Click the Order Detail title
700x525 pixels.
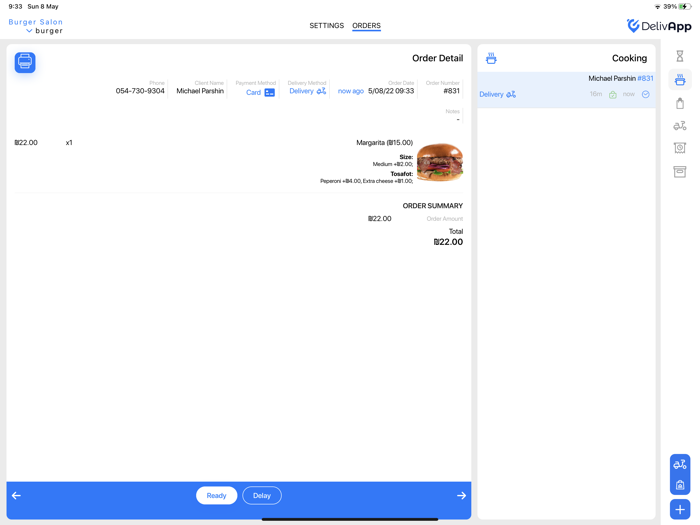pyautogui.click(x=438, y=58)
